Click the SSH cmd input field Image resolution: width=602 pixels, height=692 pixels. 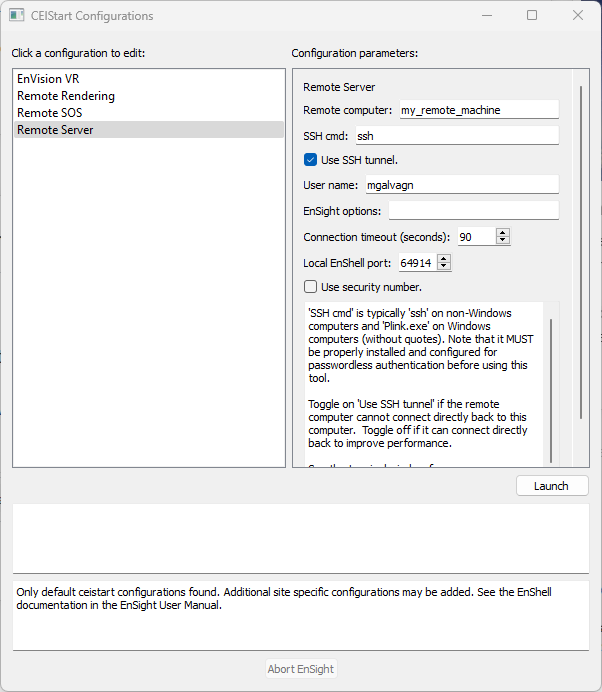pyautogui.click(x=457, y=136)
